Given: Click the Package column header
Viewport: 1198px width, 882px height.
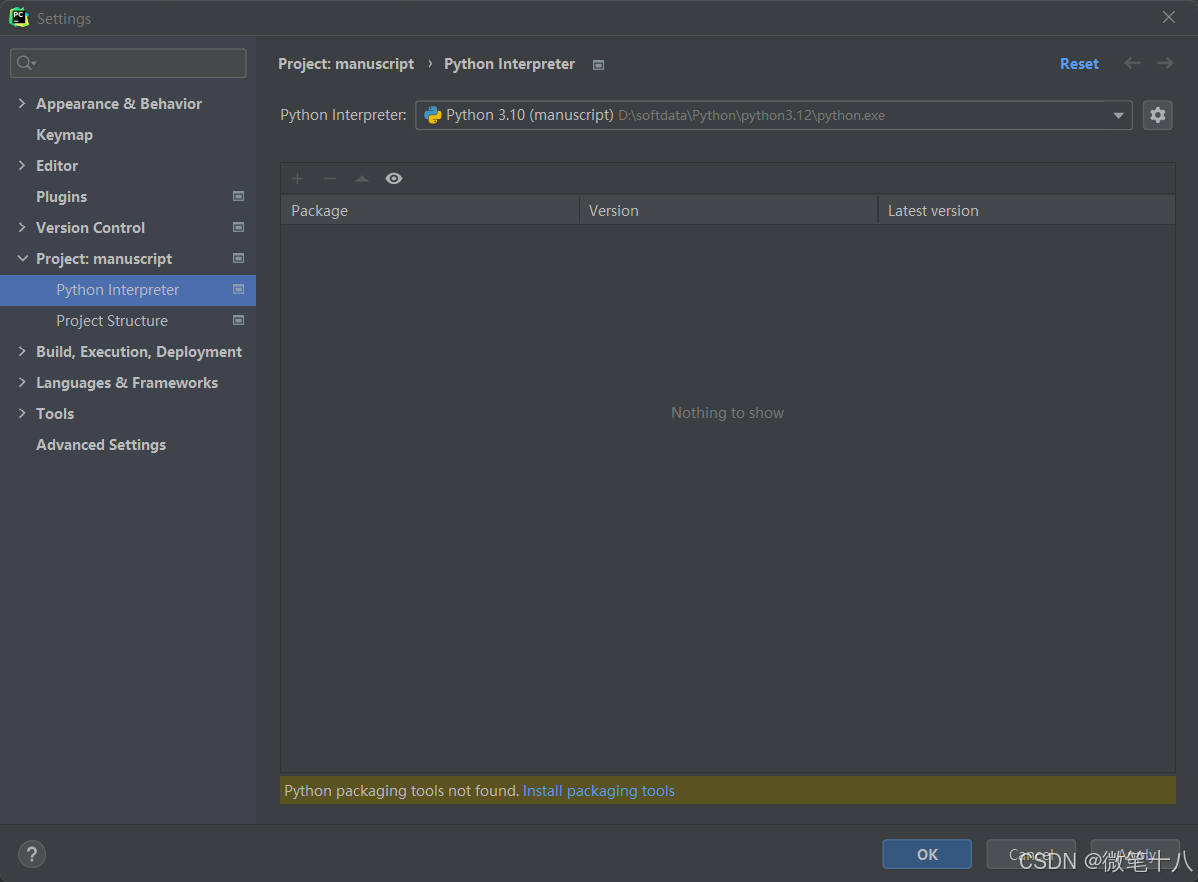Looking at the screenshot, I should point(429,210).
